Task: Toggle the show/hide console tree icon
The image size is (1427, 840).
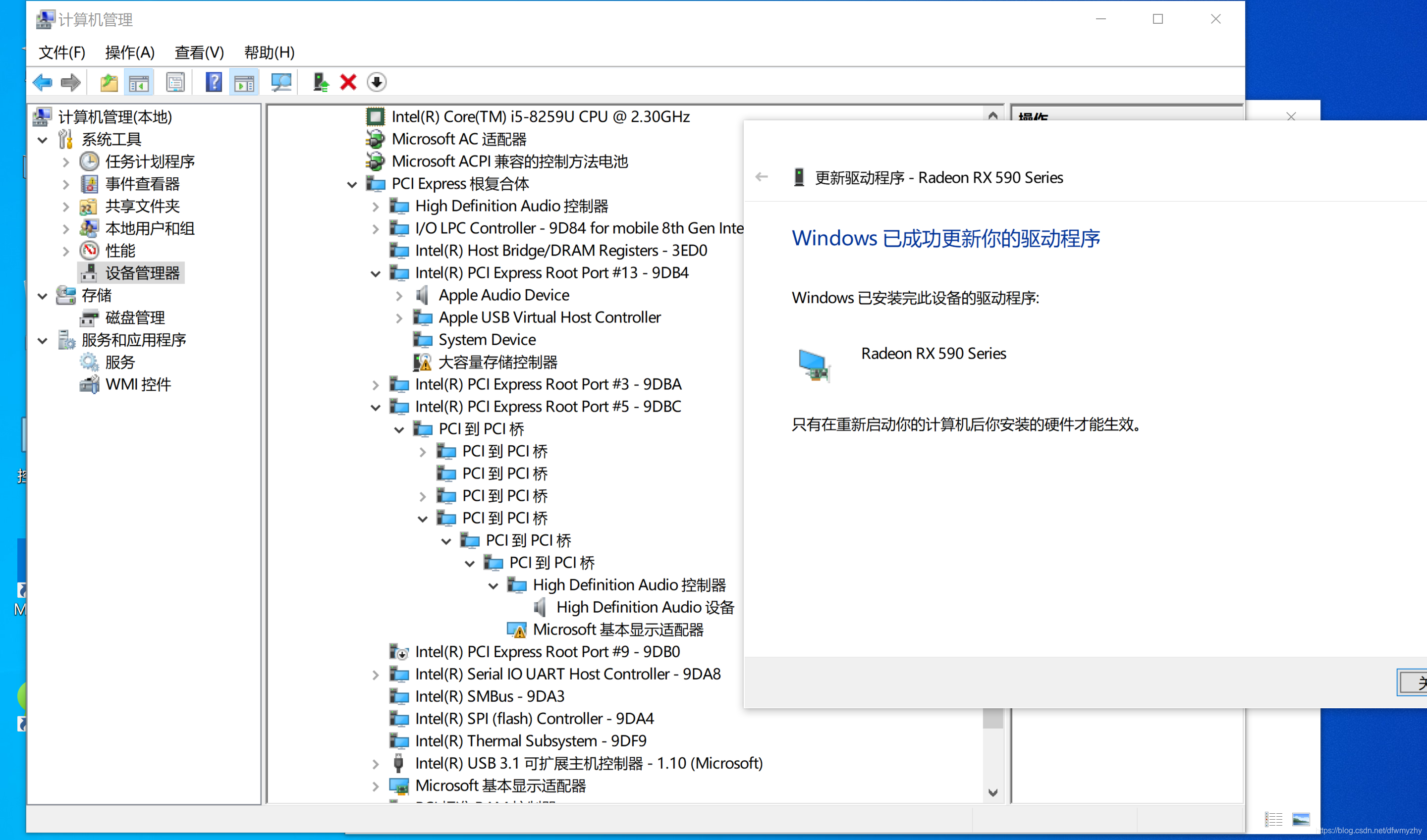Action: tap(139, 83)
